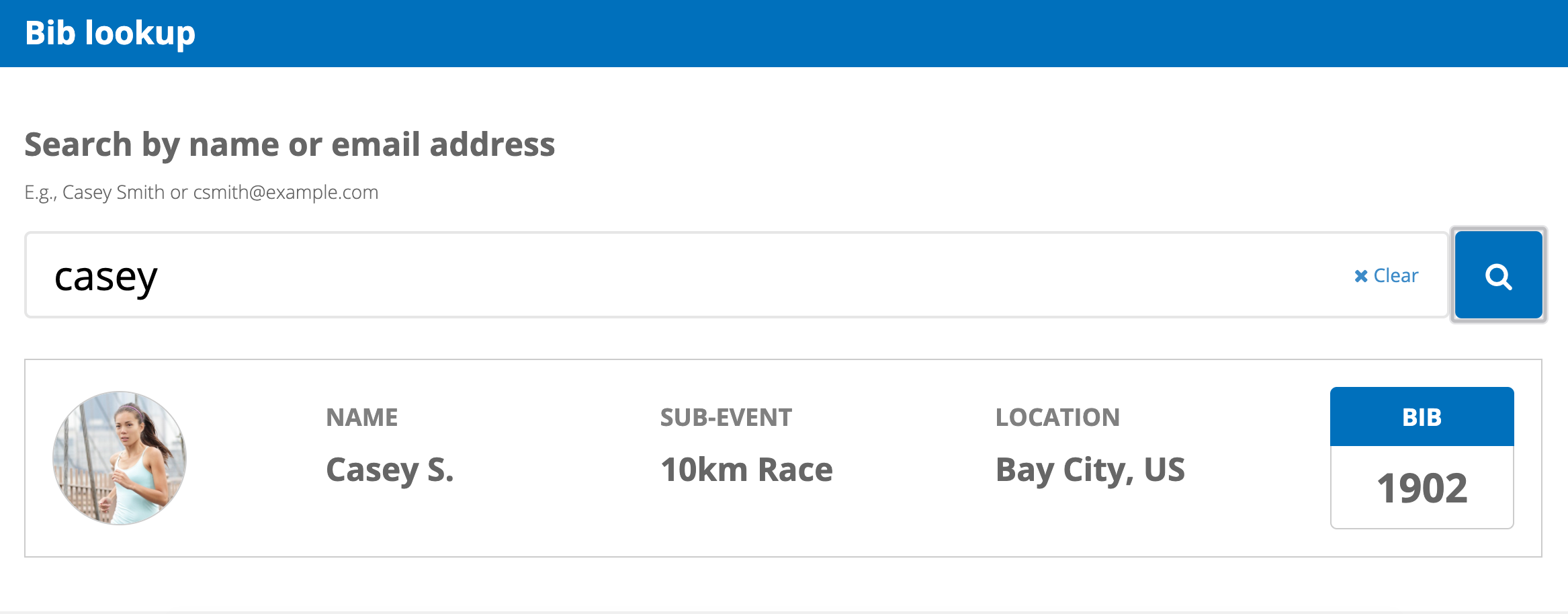Viewport: 1568px width, 614px height.
Task: Click the blue BIB header label
Action: point(1422,417)
